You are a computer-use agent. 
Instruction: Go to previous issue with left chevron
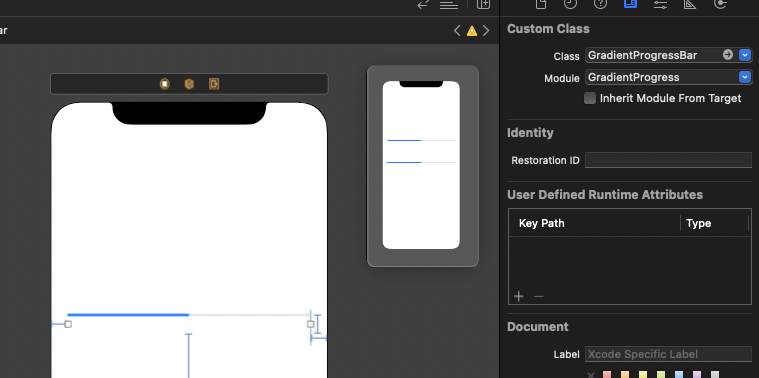(x=457, y=31)
